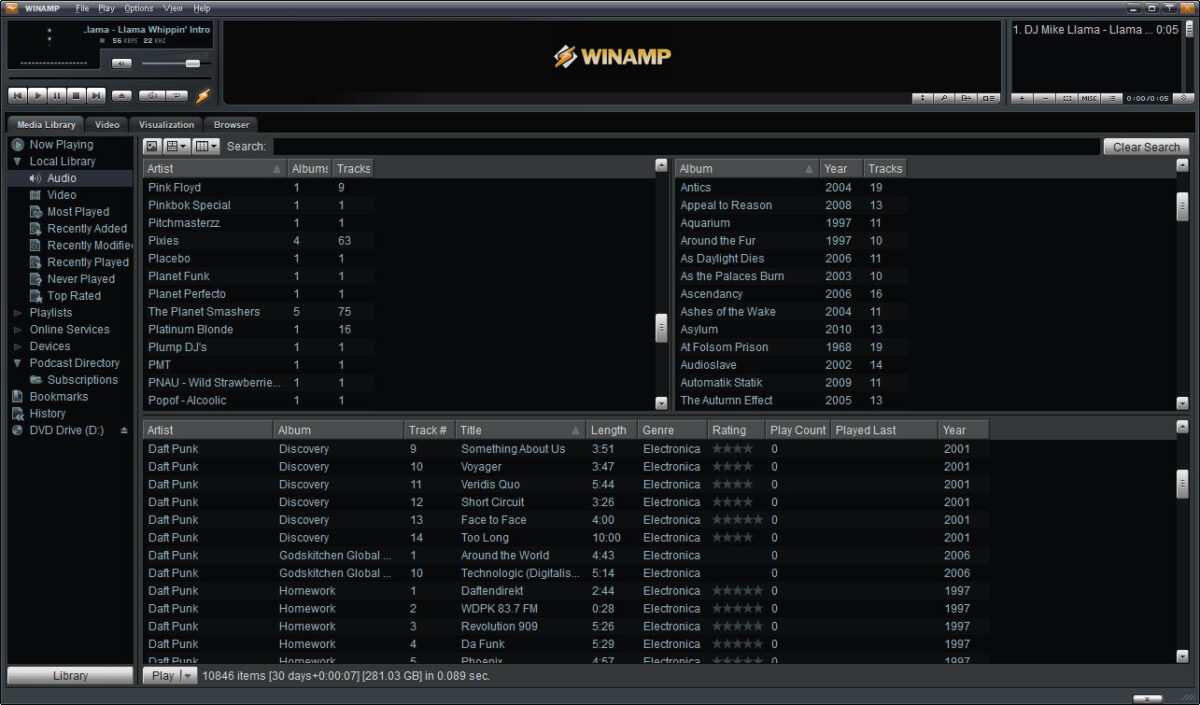This screenshot has height=705, width=1200.
Task: Toggle repeat mode in player
Action: 176,95
